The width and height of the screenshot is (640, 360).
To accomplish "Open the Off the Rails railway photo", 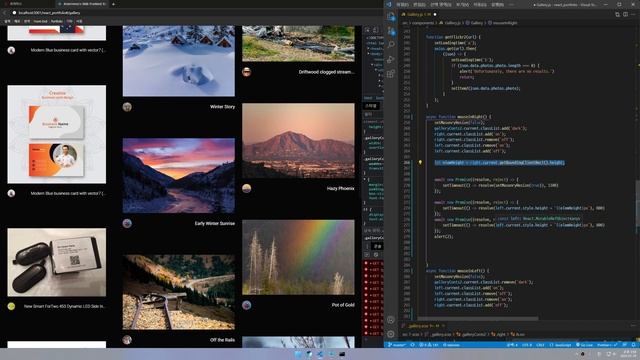I will pos(179,292).
